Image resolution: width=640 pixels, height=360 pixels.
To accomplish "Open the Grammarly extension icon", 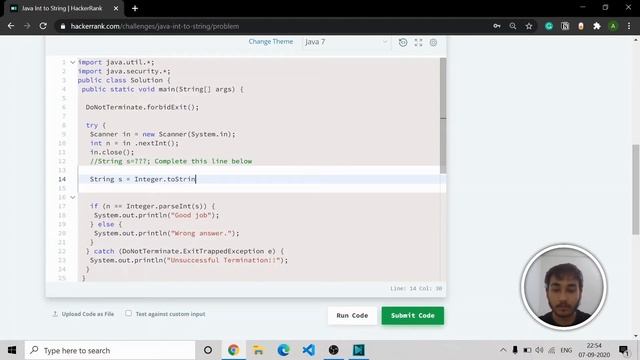I will (x=549, y=26).
